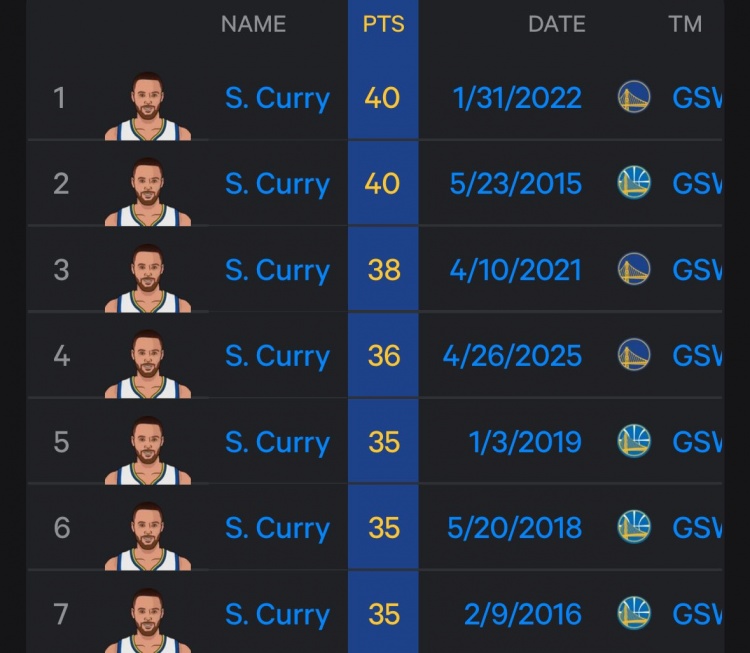The height and width of the screenshot is (653, 750).
Task: Click the Warriors logo in row 1
Action: [634, 98]
